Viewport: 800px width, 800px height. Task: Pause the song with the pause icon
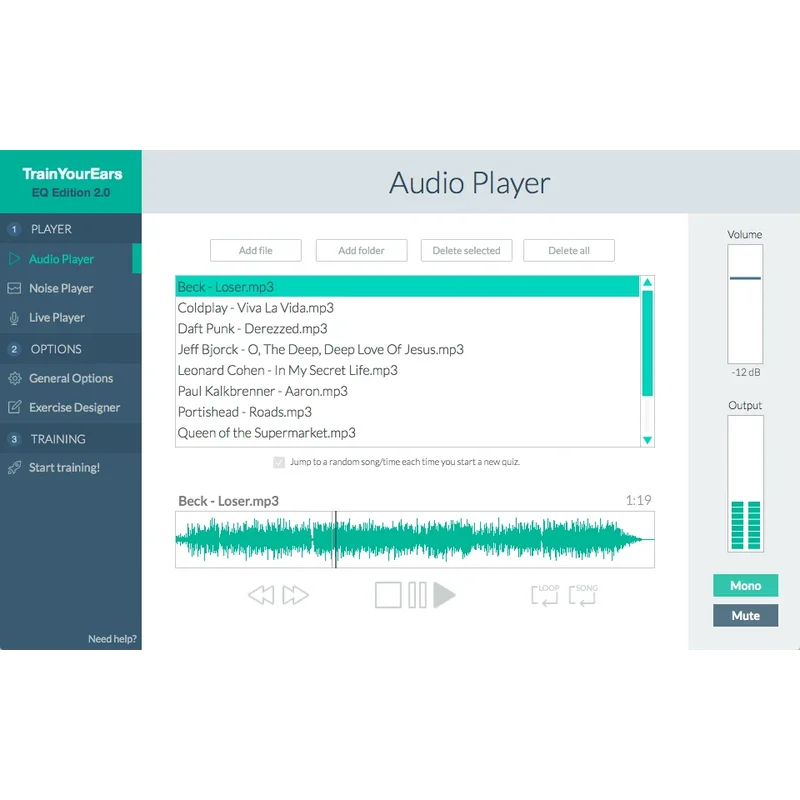(417, 595)
